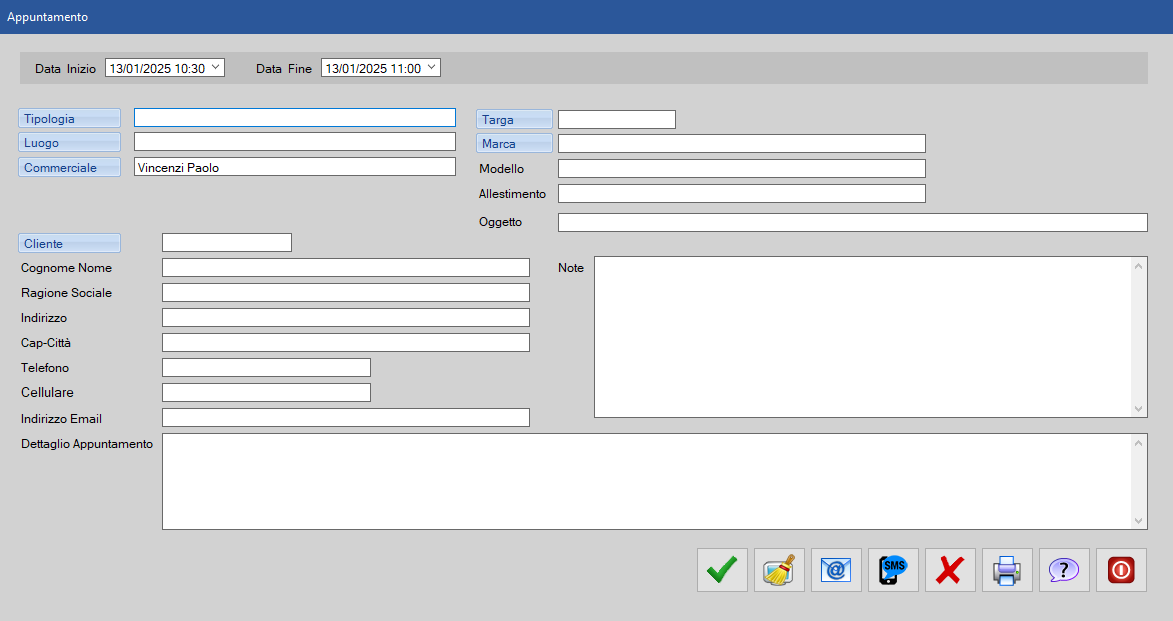The height and width of the screenshot is (621, 1173).
Task: Click the Oggetto input field
Action: 852,222
